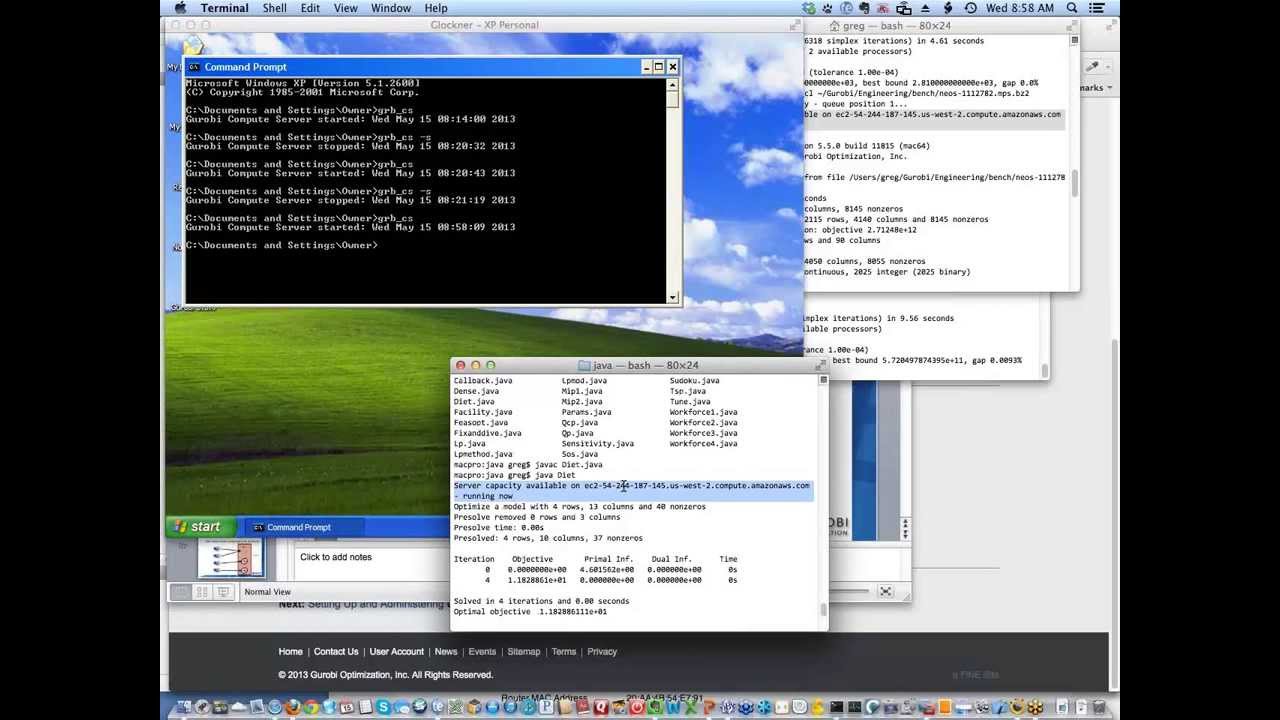This screenshot has width=1280, height=720.
Task: Click 'Optimal objective' line in java terminal
Action: pos(530,612)
